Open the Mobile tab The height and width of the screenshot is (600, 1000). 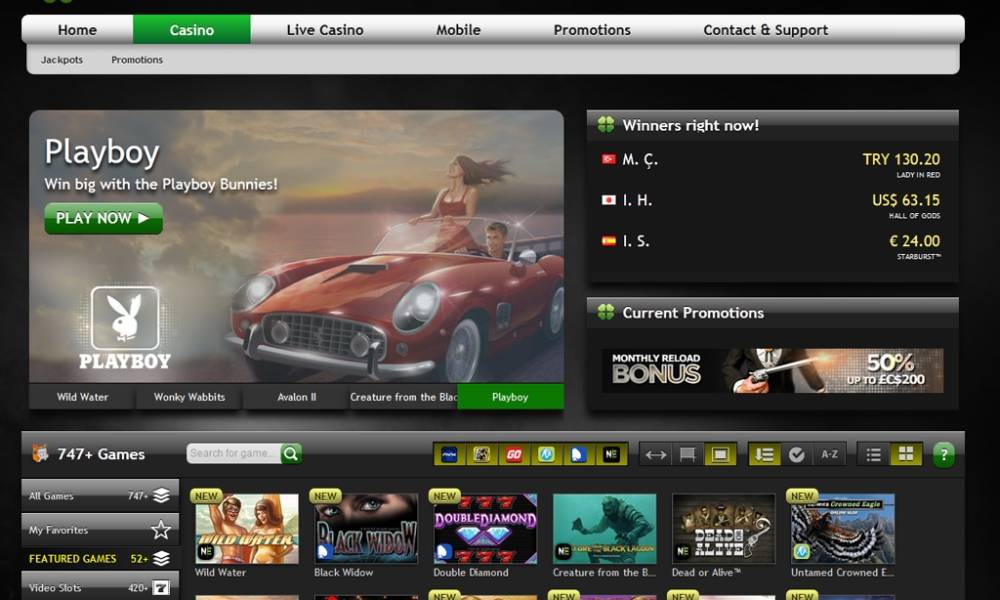(458, 30)
